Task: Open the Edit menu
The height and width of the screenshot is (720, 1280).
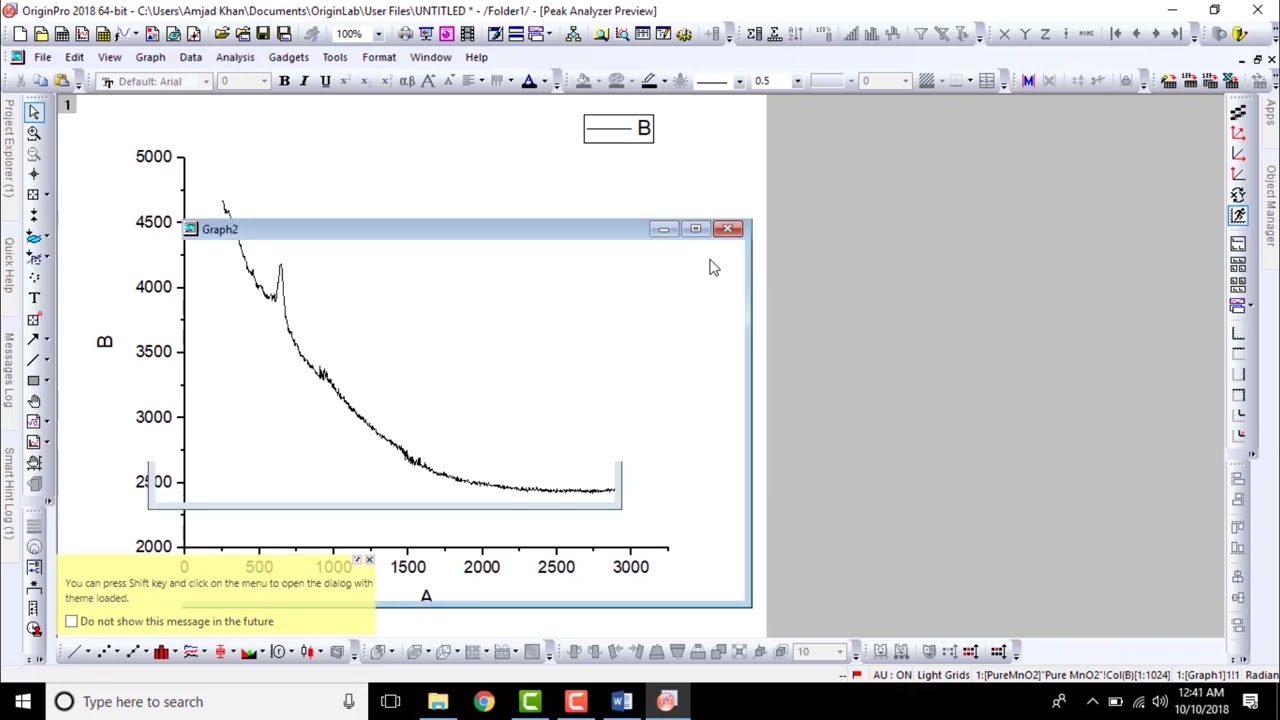Action: [74, 57]
